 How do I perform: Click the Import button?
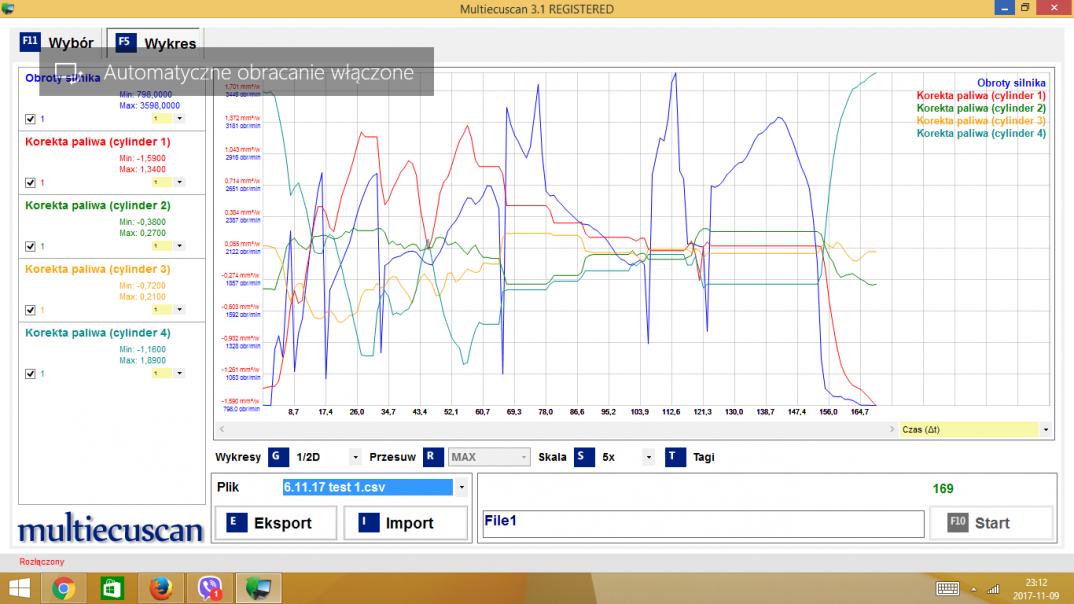(x=405, y=523)
